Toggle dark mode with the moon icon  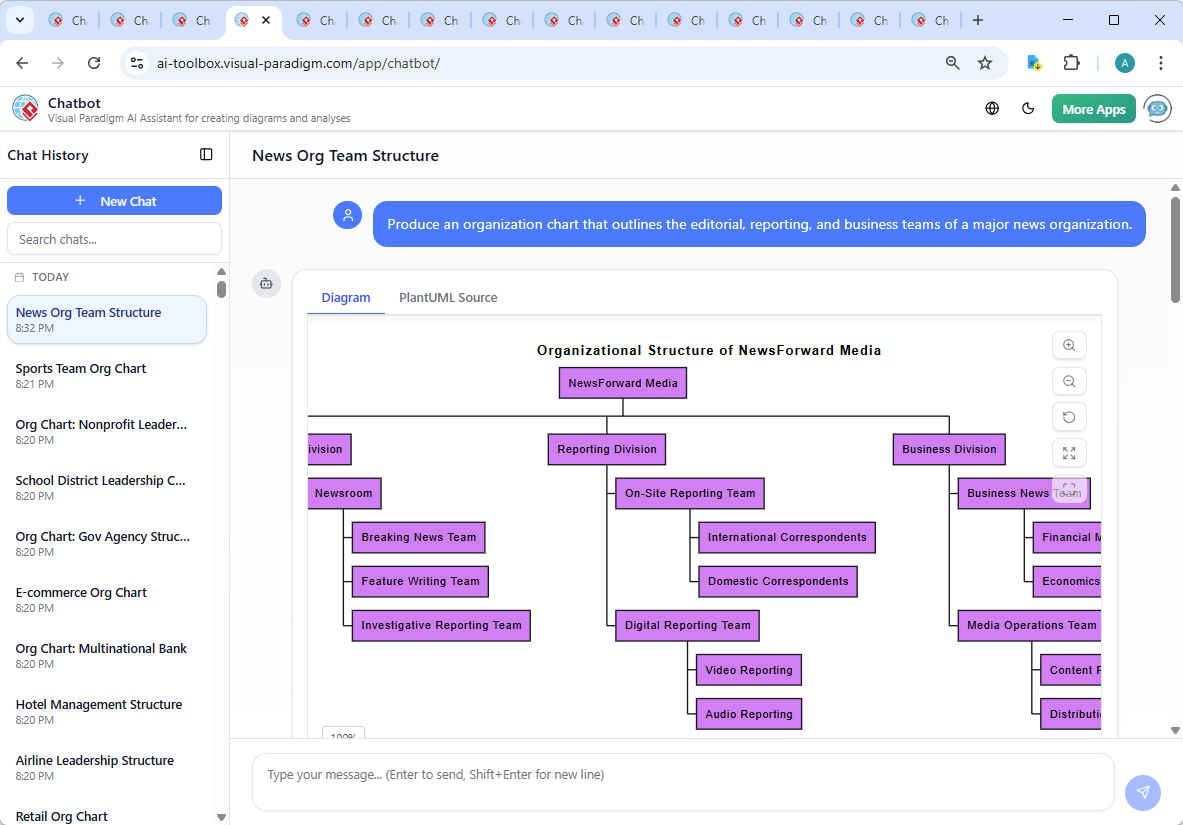click(x=1028, y=108)
